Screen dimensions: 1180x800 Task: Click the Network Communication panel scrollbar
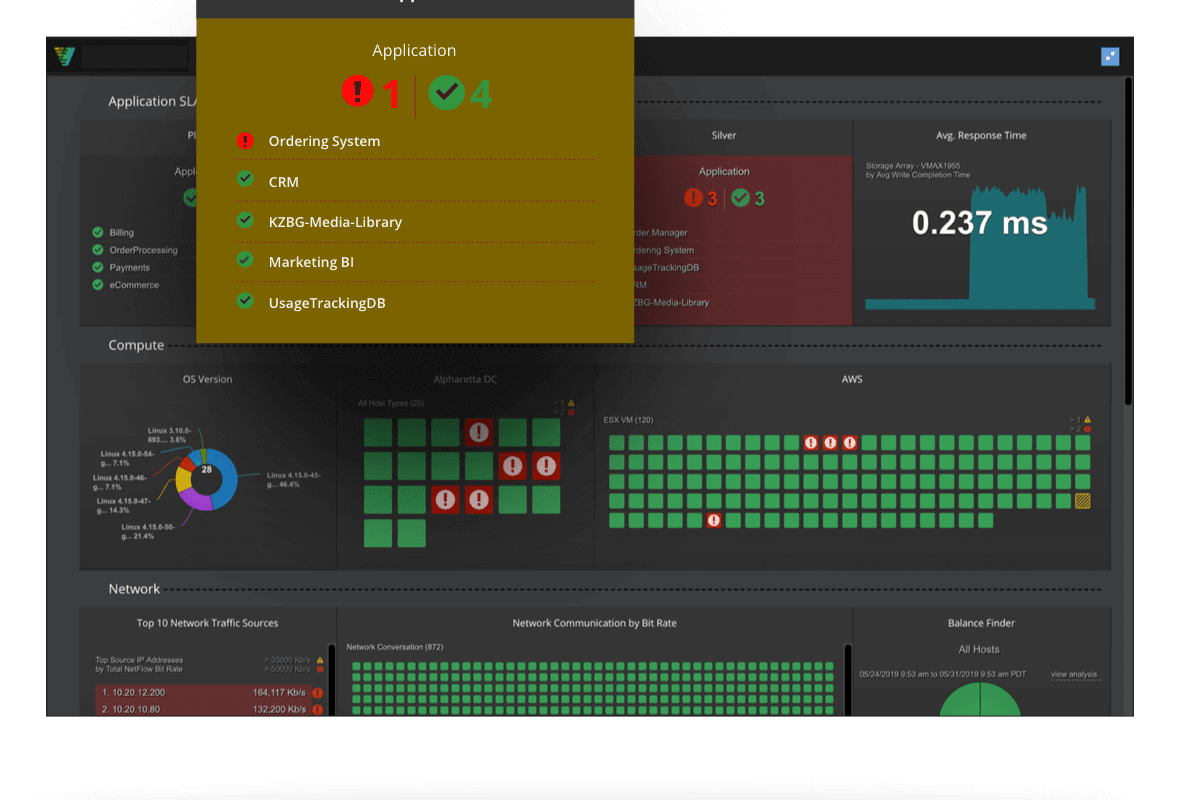(847, 680)
